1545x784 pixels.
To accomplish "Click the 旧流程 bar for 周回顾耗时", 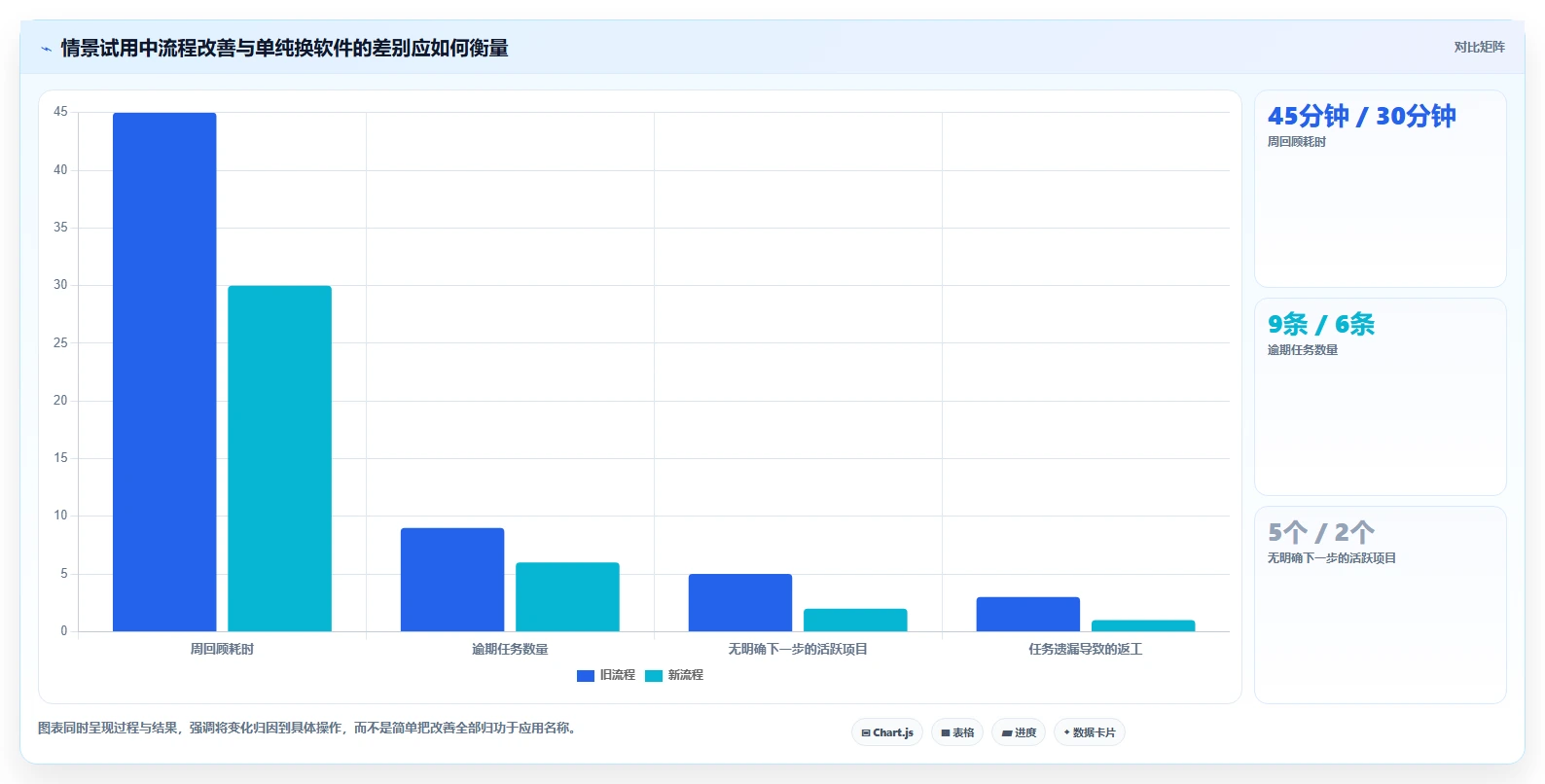I will 164,372.
